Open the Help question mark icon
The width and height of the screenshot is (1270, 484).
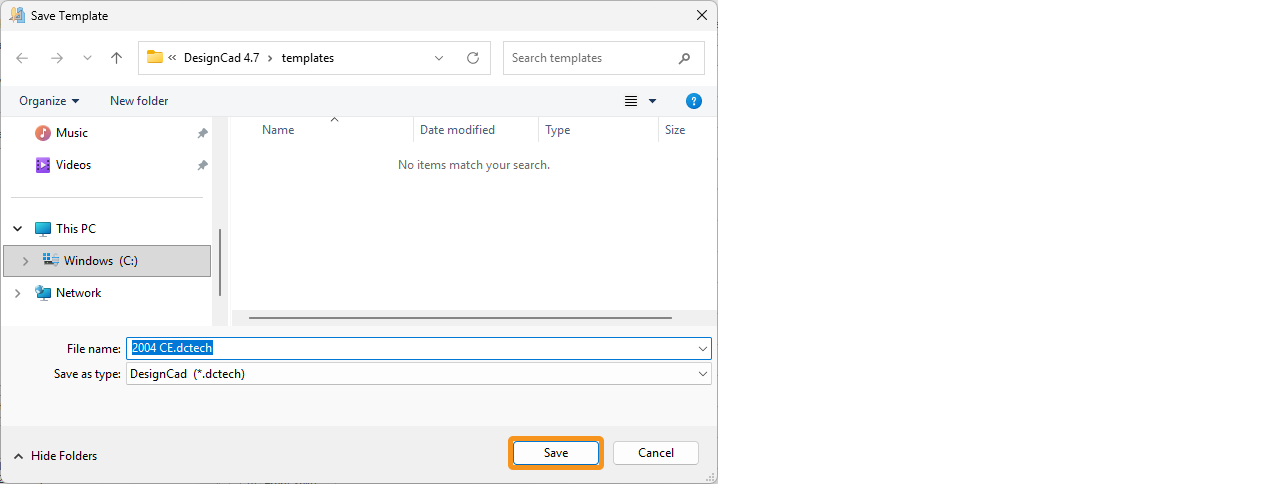[x=694, y=101]
